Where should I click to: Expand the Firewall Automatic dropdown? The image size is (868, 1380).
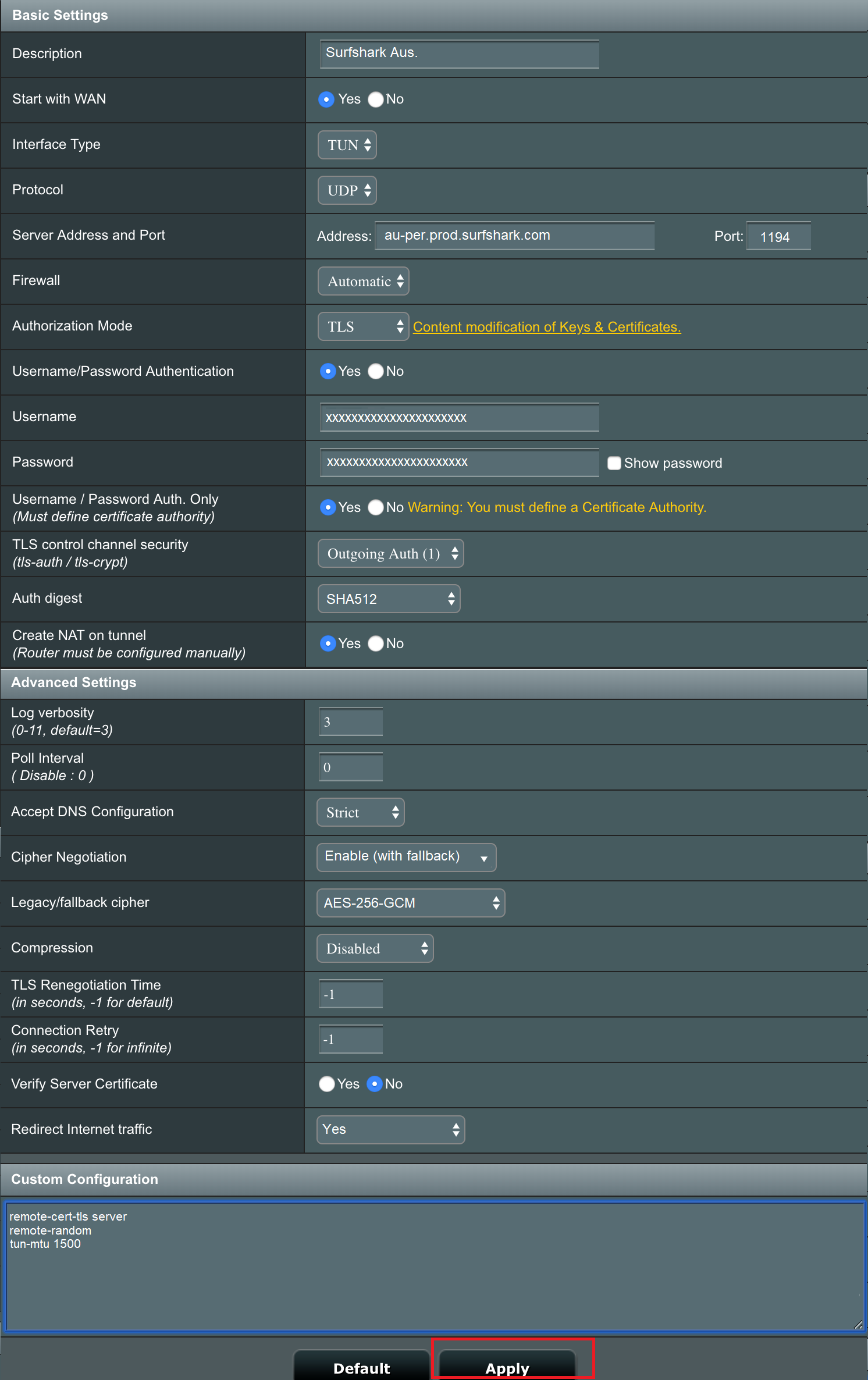pyautogui.click(x=364, y=282)
